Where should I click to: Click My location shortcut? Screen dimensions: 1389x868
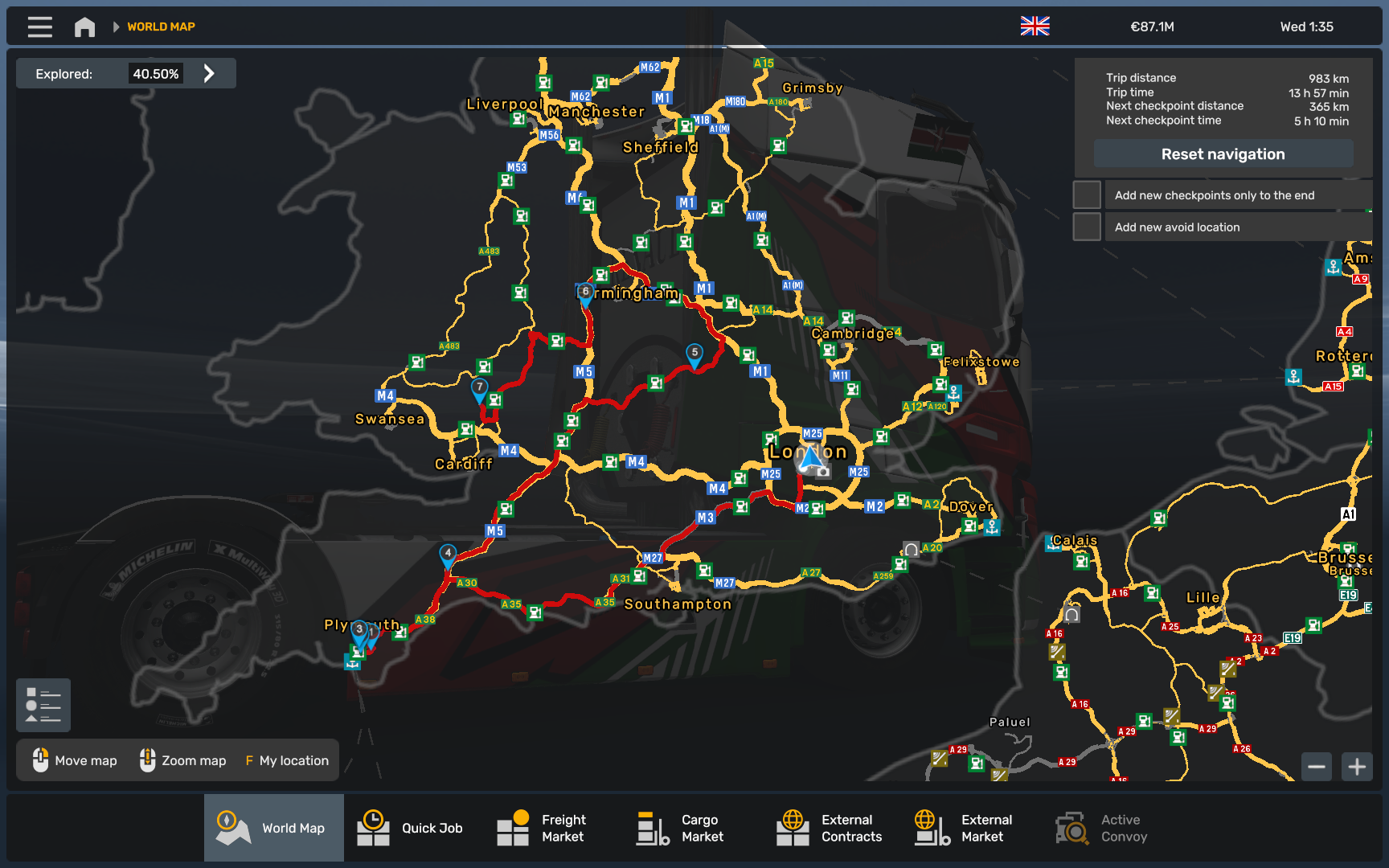coord(288,760)
